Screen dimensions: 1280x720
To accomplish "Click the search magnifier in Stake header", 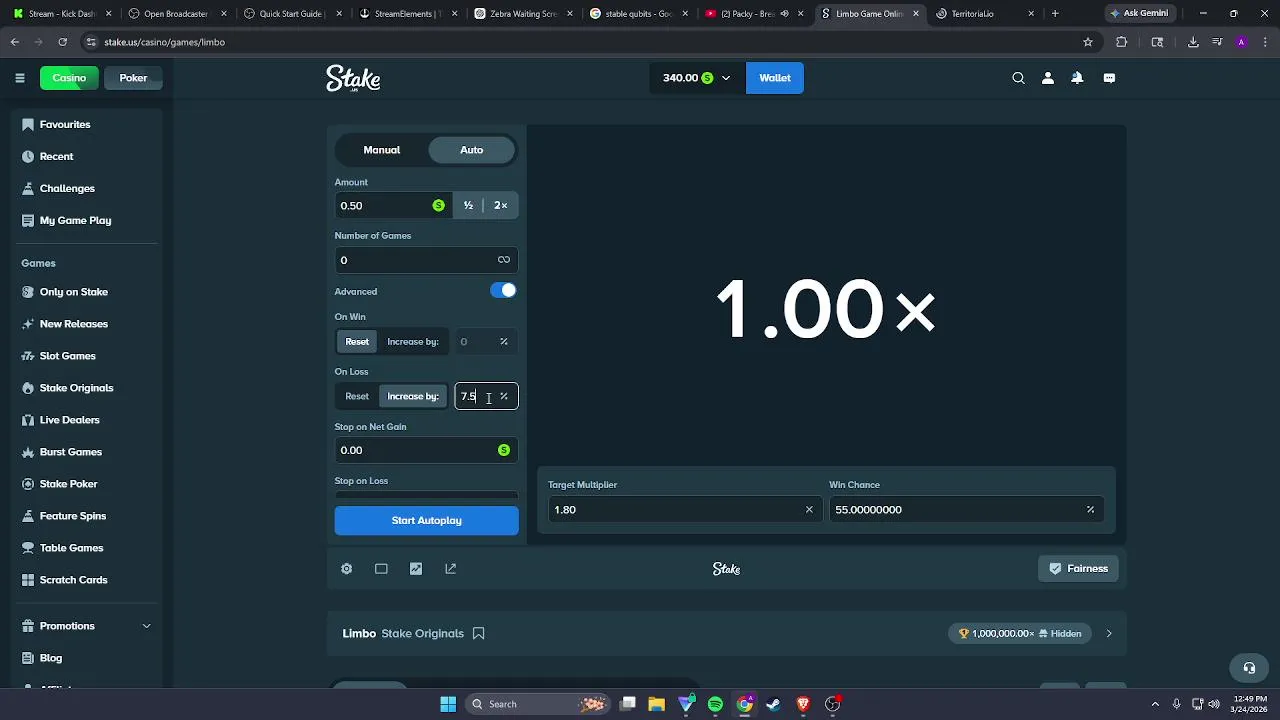I will tap(1018, 78).
